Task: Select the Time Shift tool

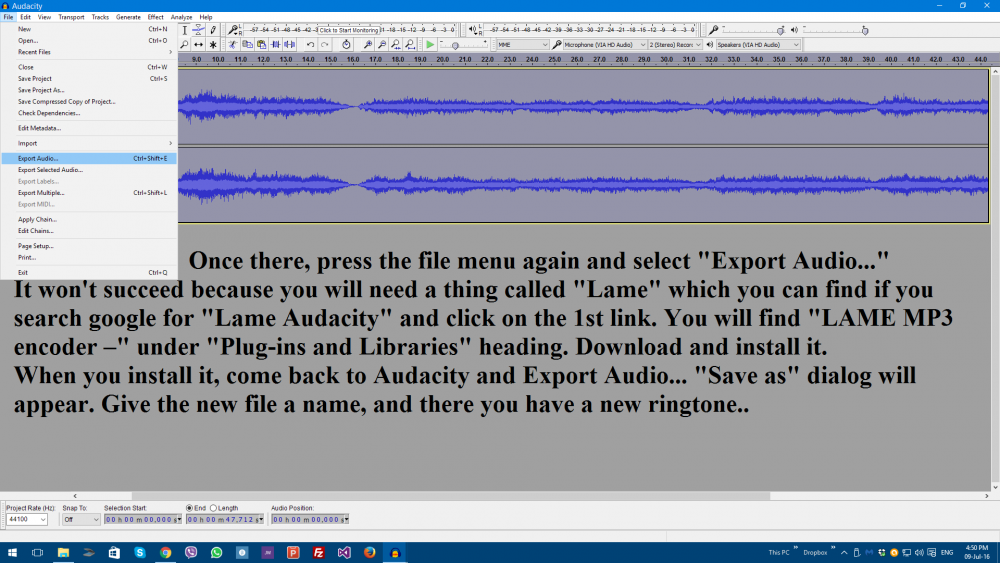Action: click(198, 45)
